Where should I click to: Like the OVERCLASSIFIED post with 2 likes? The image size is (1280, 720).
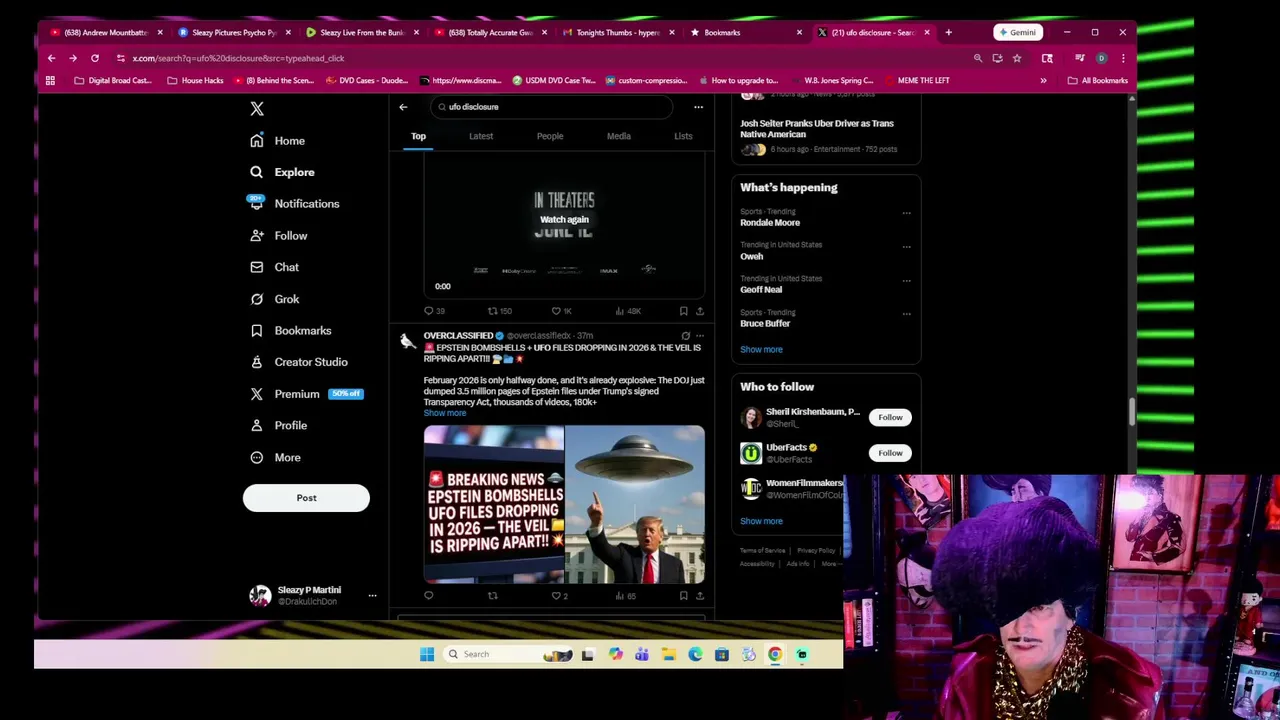[x=559, y=596]
